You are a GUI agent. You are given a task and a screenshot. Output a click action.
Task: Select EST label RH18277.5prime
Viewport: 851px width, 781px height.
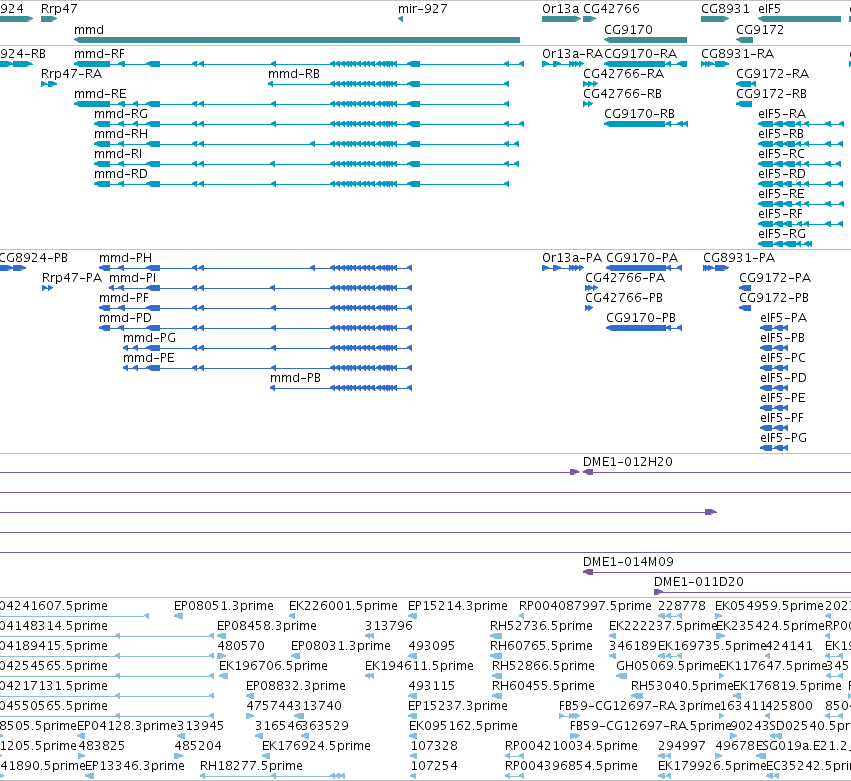[x=251, y=766]
